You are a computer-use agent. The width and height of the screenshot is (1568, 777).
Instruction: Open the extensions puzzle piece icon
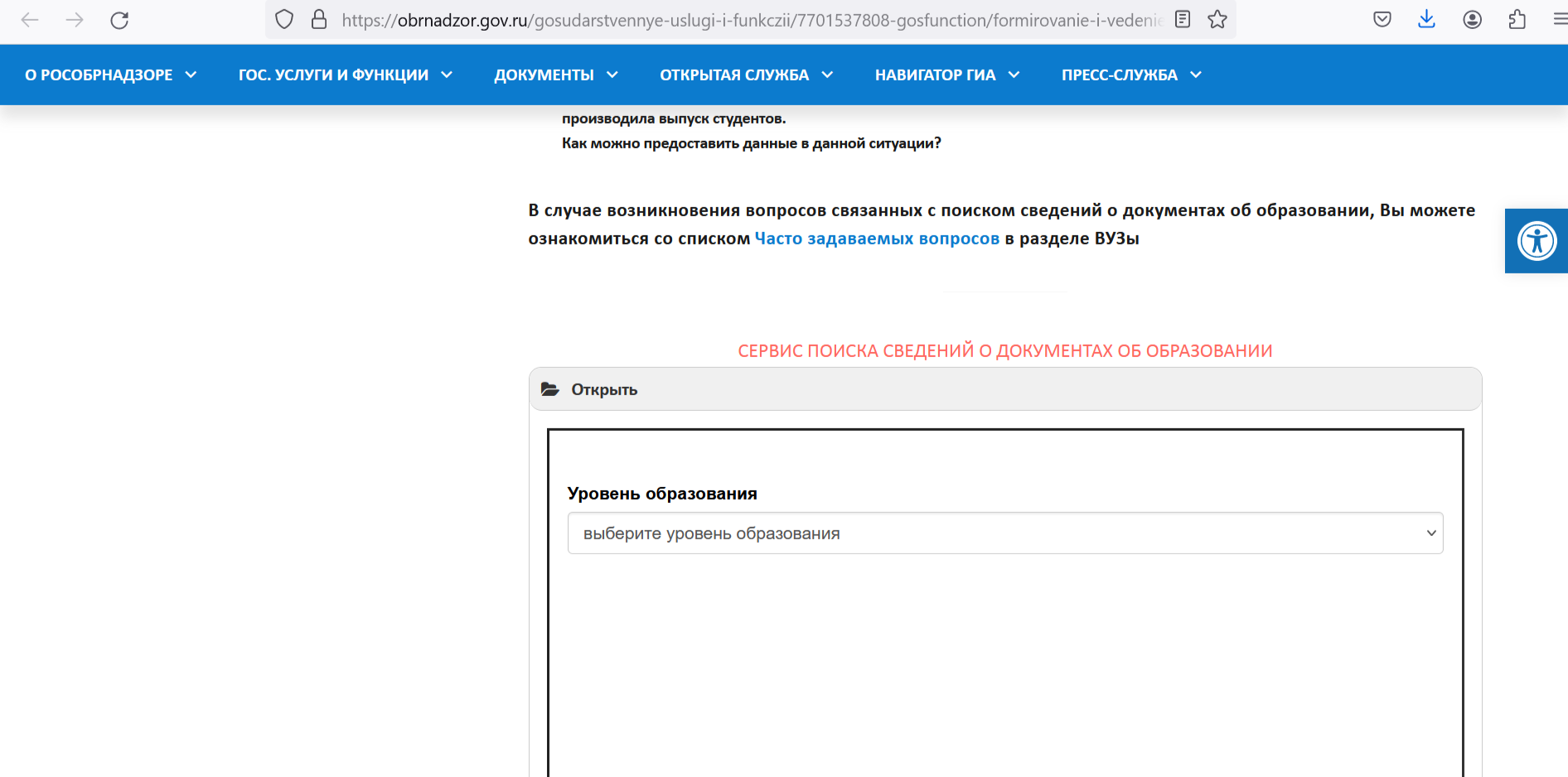pyautogui.click(x=1517, y=20)
